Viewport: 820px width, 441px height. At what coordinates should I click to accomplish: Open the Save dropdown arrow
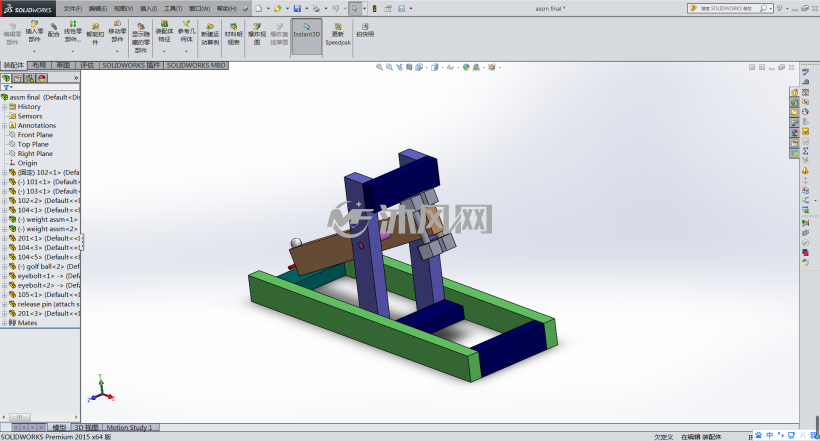306,8
